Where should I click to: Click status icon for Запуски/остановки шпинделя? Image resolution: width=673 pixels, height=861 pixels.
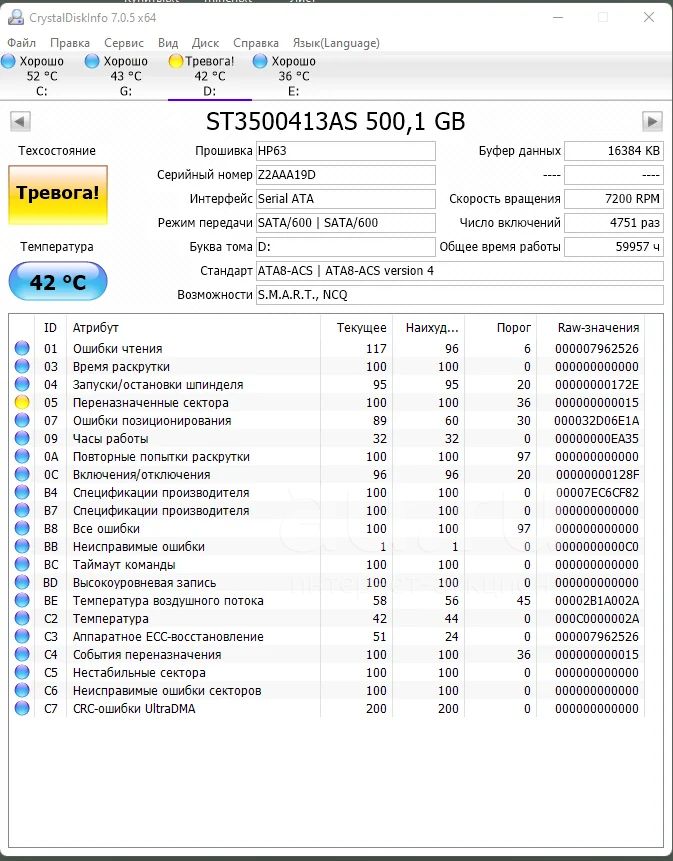pyautogui.click(x=22, y=384)
